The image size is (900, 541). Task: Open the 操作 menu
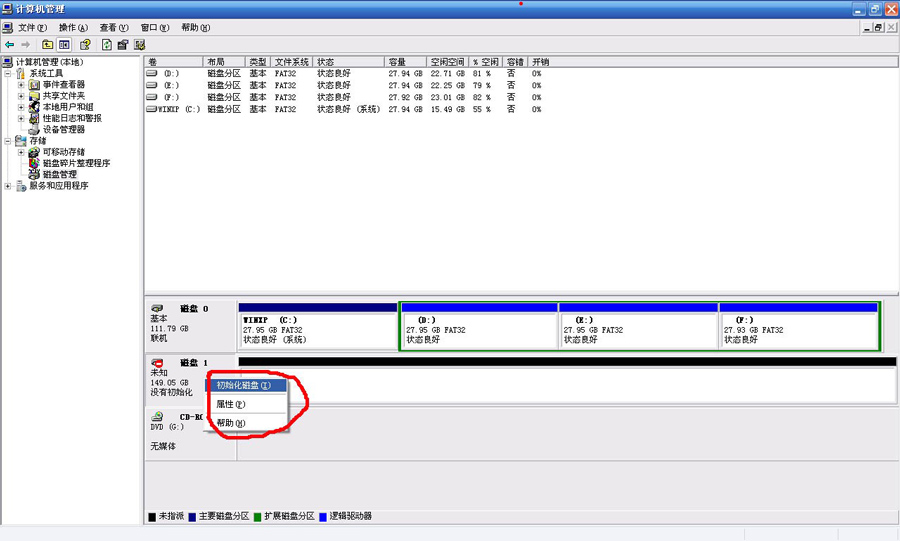(73, 28)
